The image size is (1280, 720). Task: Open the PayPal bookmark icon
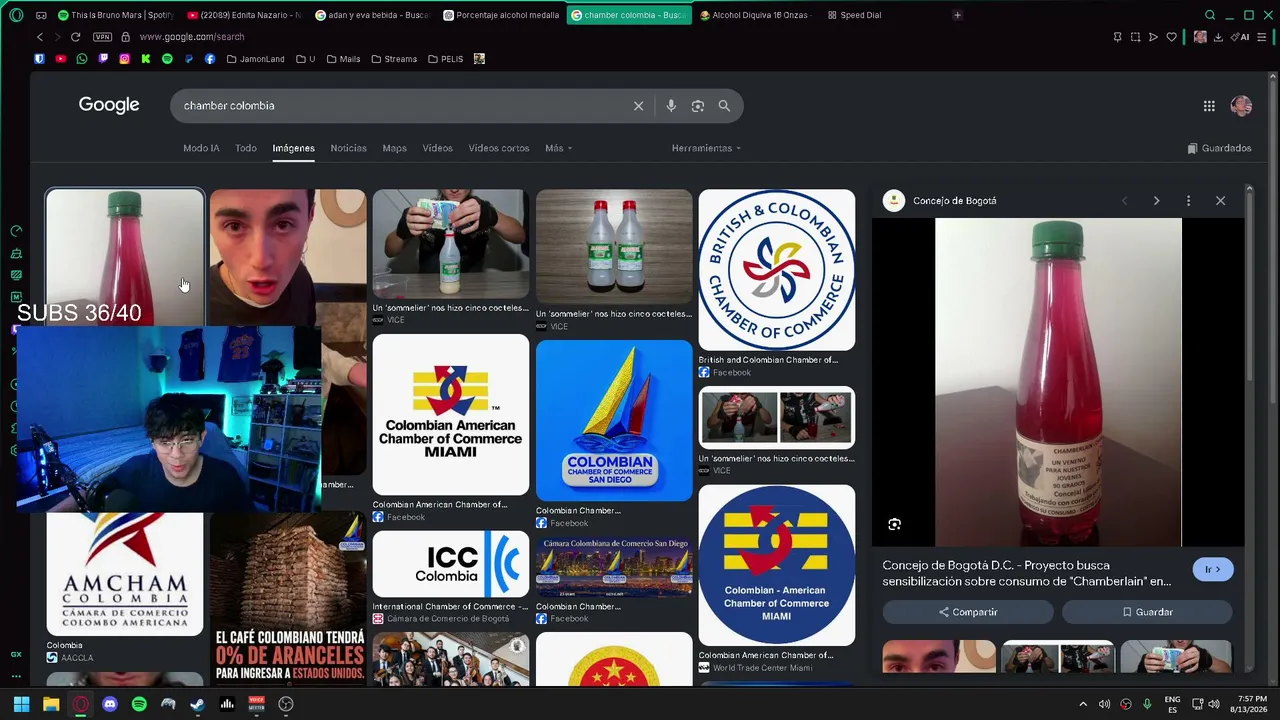[x=188, y=59]
